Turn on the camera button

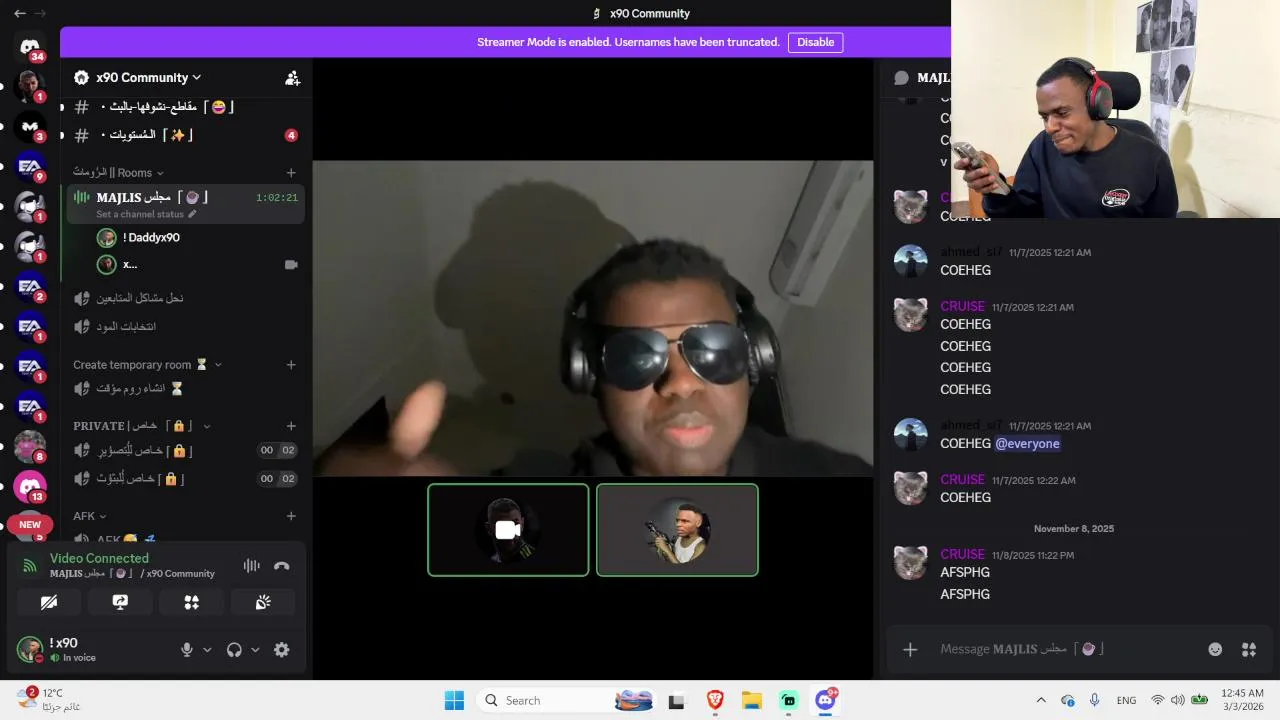point(49,602)
